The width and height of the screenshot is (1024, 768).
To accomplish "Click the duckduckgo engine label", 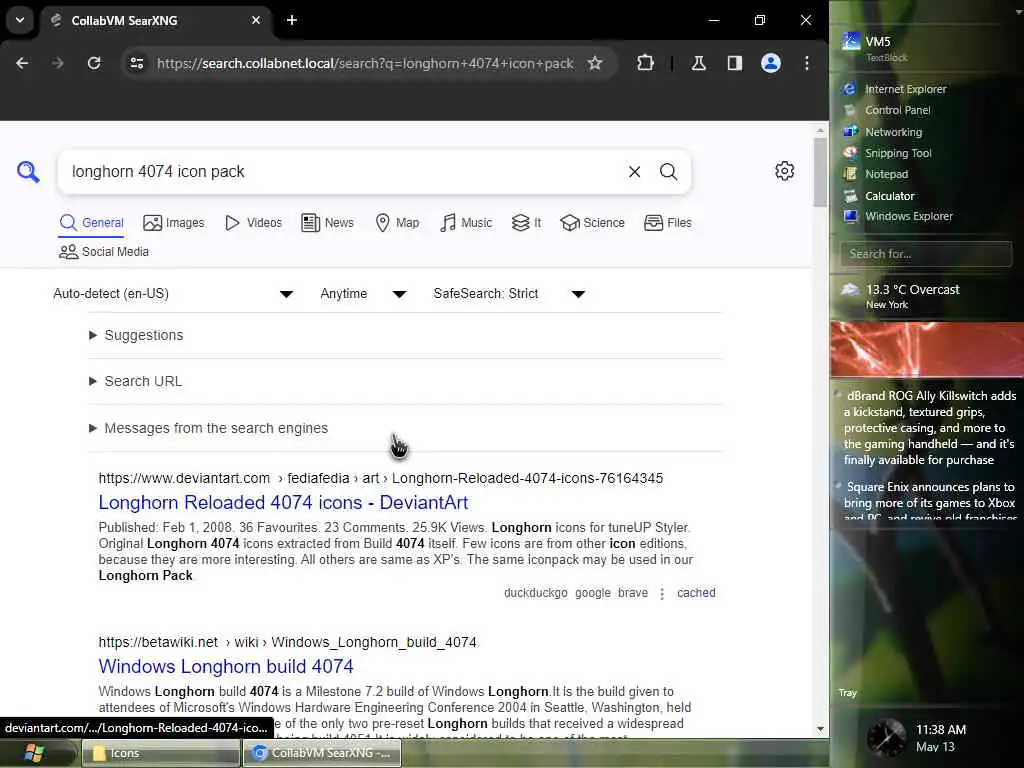I will point(536,593).
